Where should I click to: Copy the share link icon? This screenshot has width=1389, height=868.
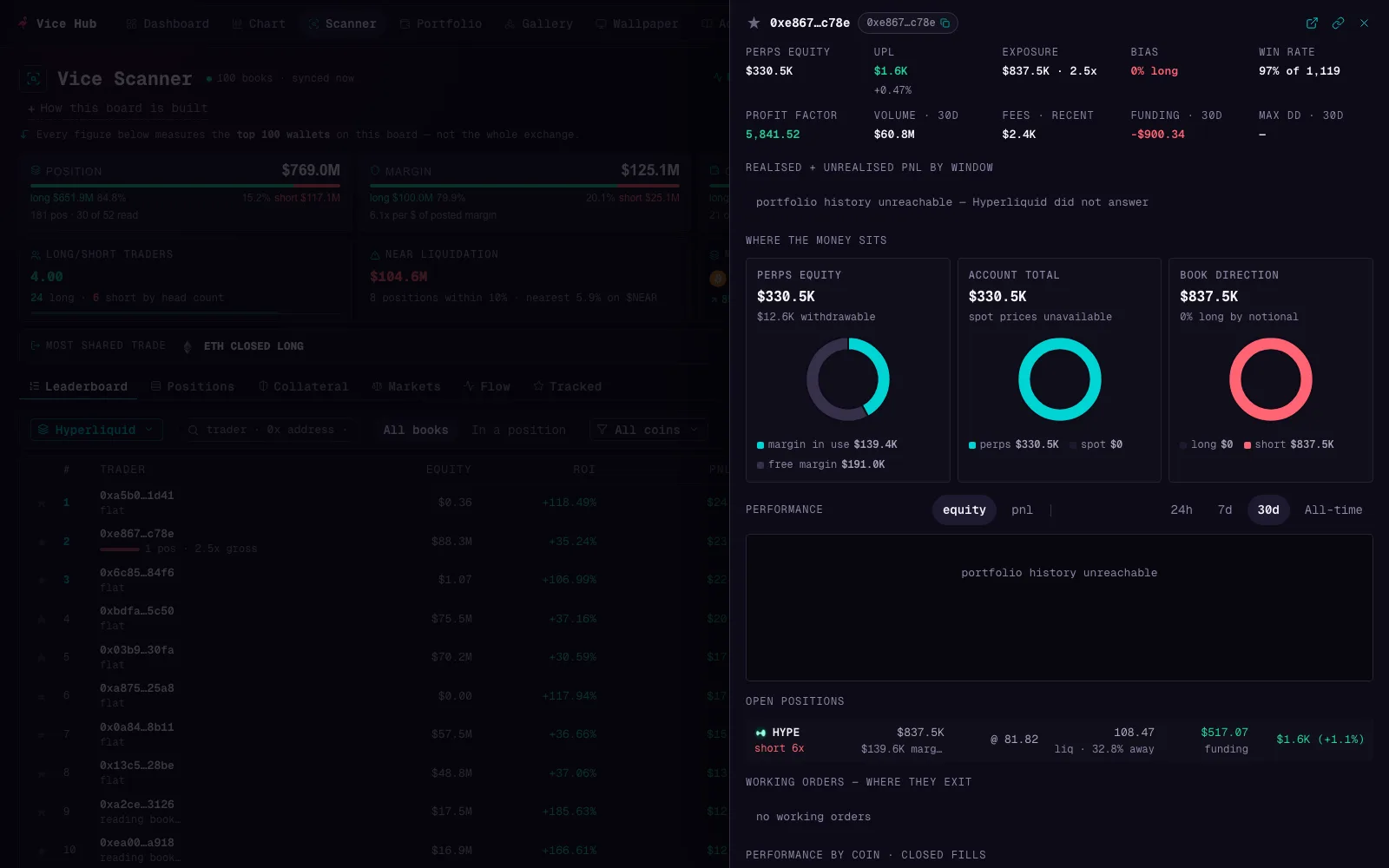(1338, 23)
